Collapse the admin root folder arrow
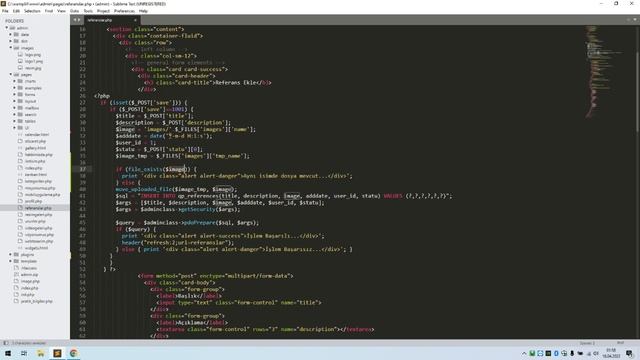Screen dimensions: 640x360 pyautogui.click(x=7, y=28)
